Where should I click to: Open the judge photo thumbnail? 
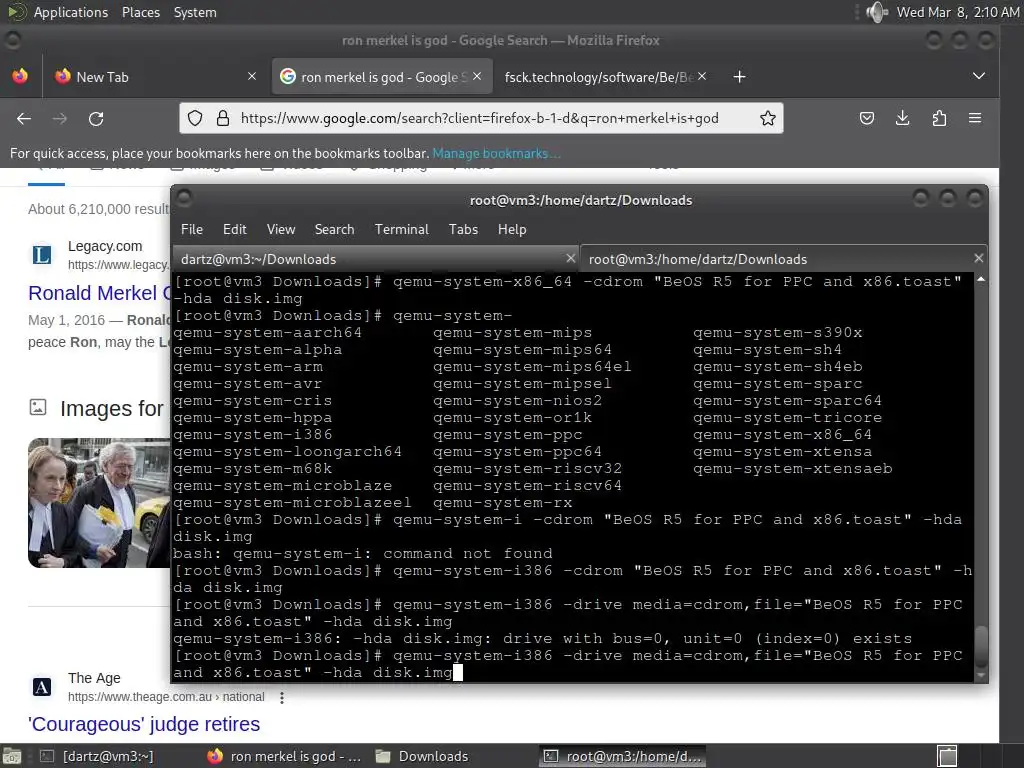pos(99,502)
